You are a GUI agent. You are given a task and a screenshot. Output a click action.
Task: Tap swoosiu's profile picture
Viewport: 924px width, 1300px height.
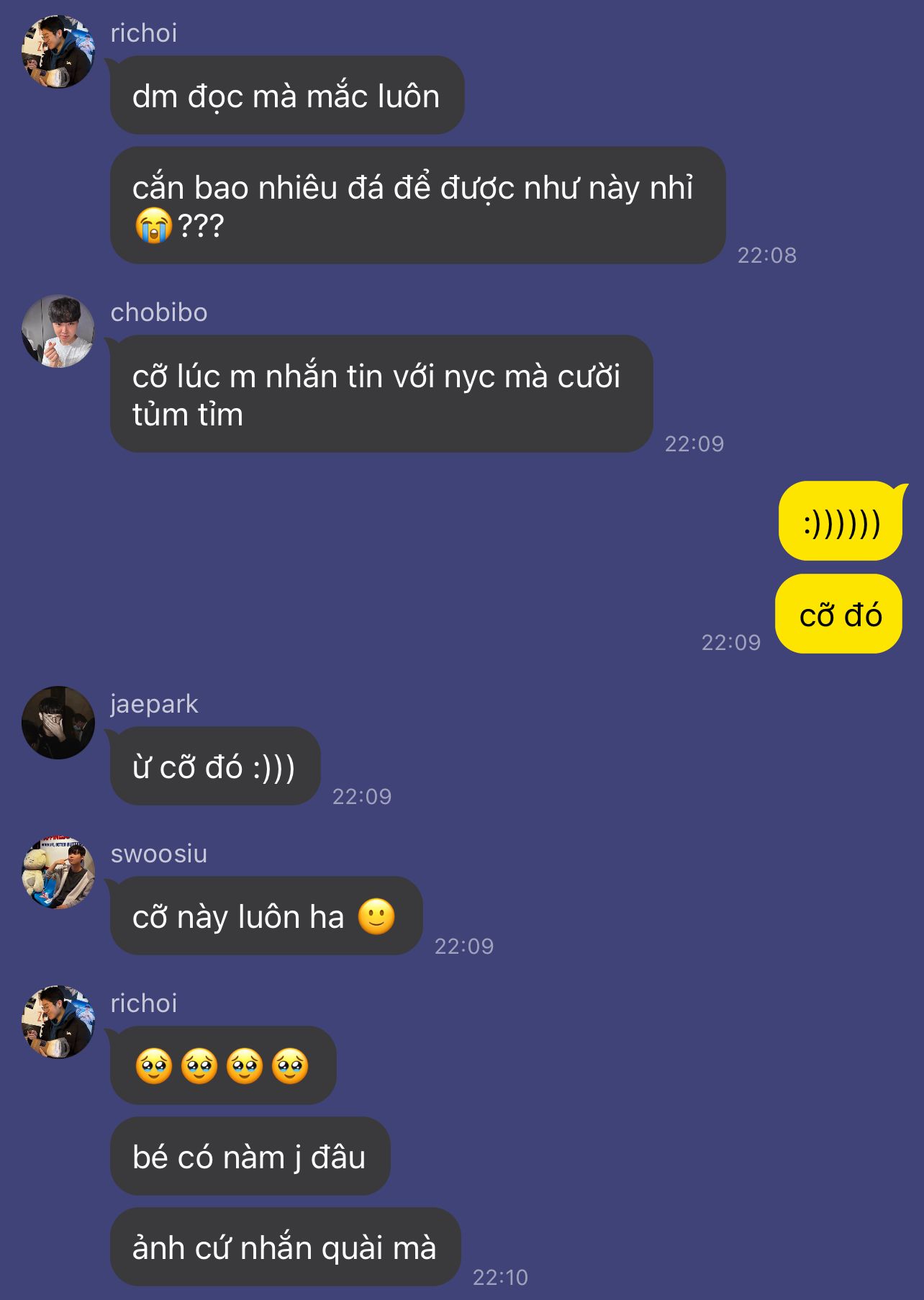click(58, 872)
